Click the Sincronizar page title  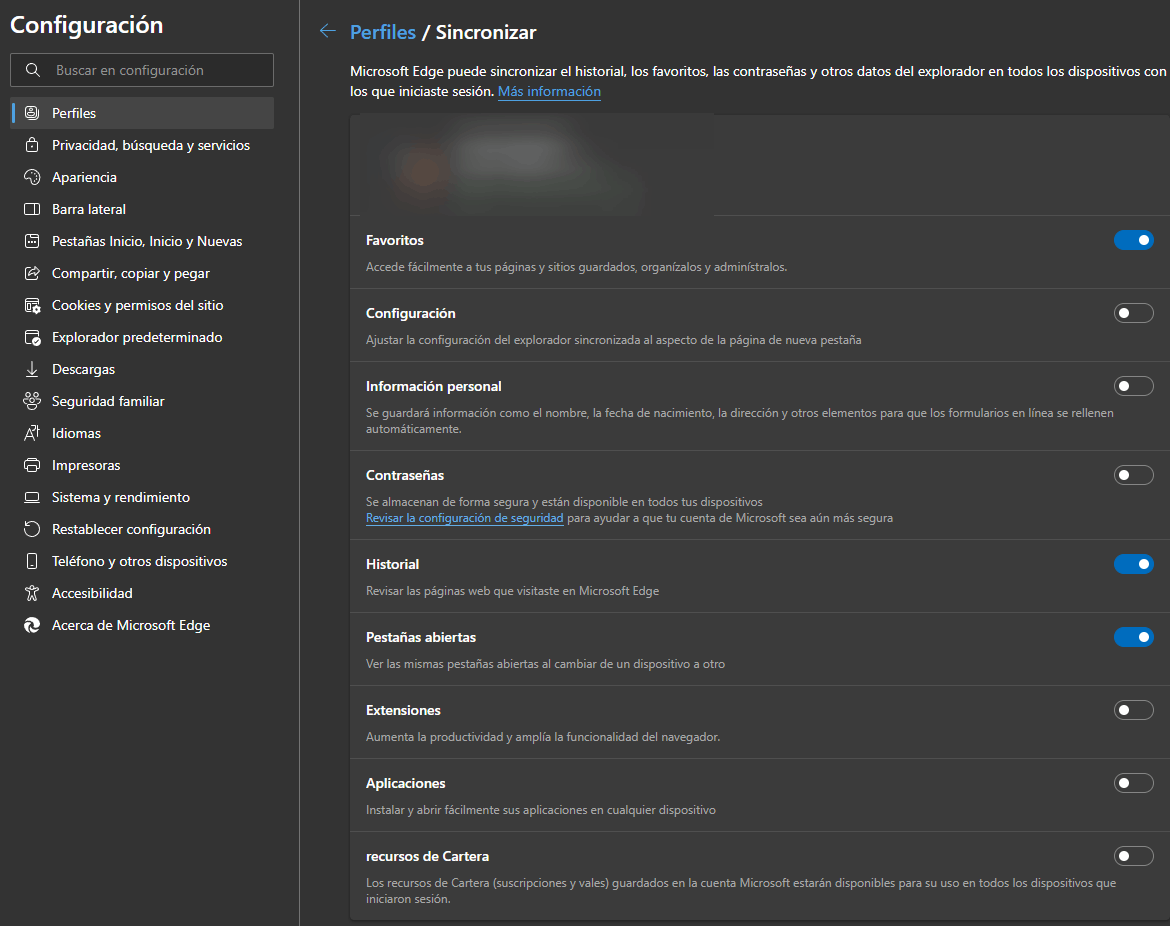click(486, 32)
